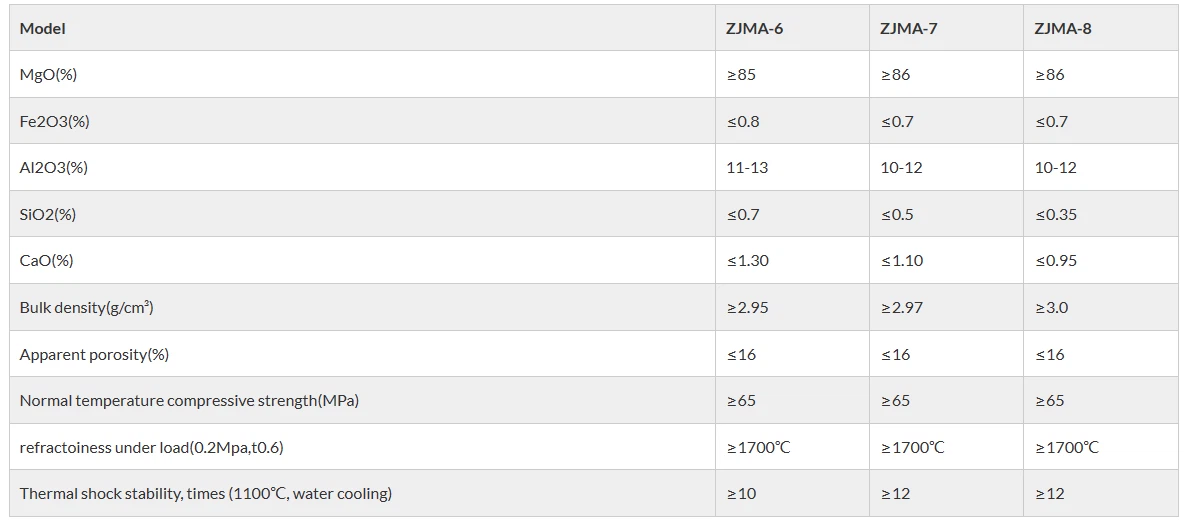Screen dimensions: 1184x521
Task: Click the ≥10 thermal shock value
Action: pos(741,493)
